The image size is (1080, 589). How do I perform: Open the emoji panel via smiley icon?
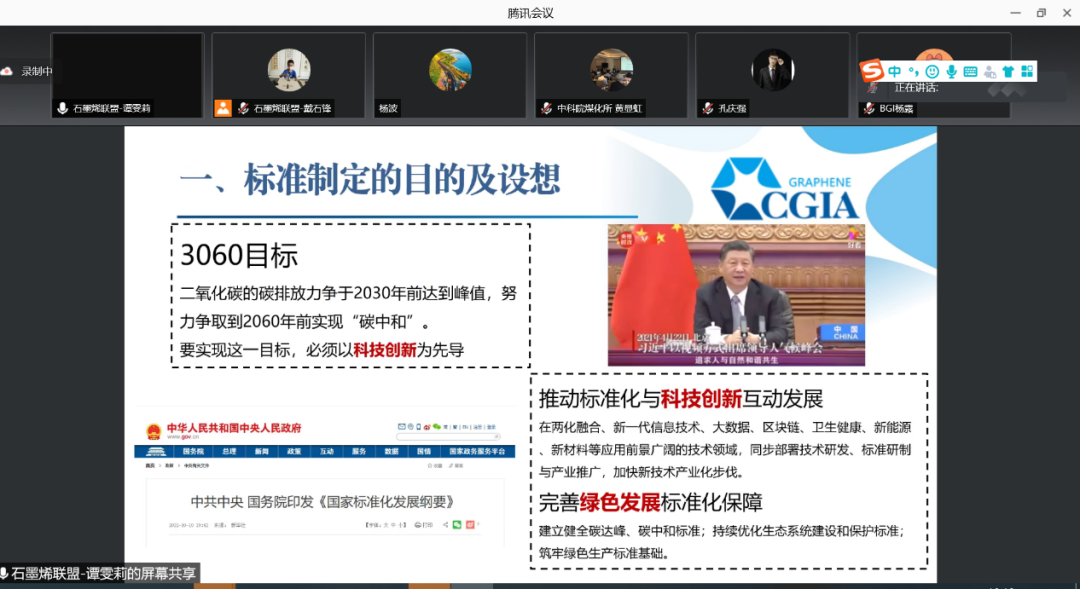pyautogui.click(x=934, y=70)
